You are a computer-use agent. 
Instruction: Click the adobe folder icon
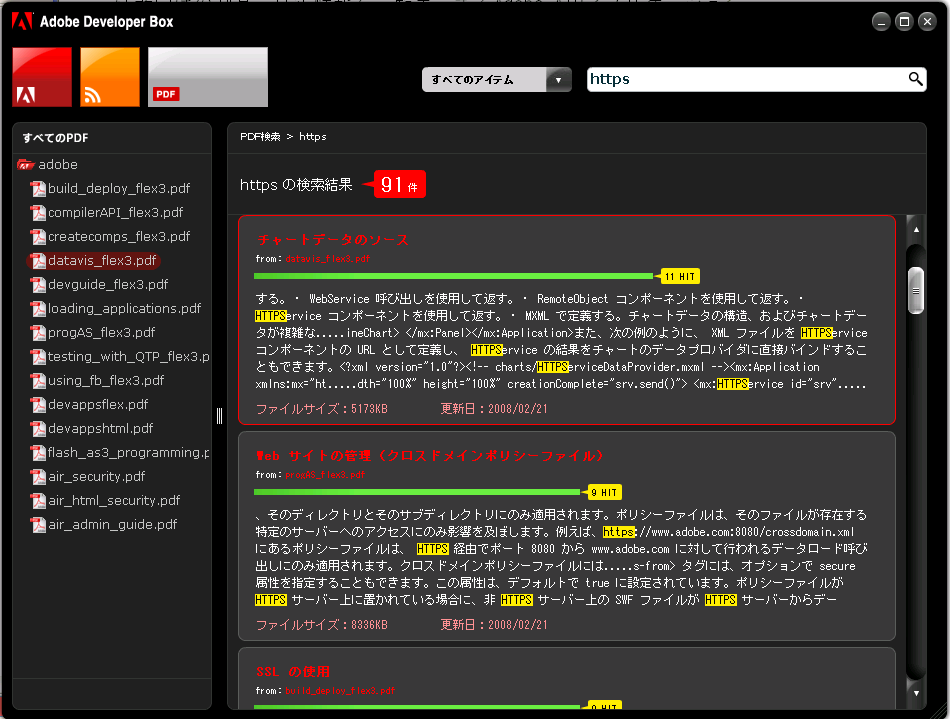tap(25, 164)
